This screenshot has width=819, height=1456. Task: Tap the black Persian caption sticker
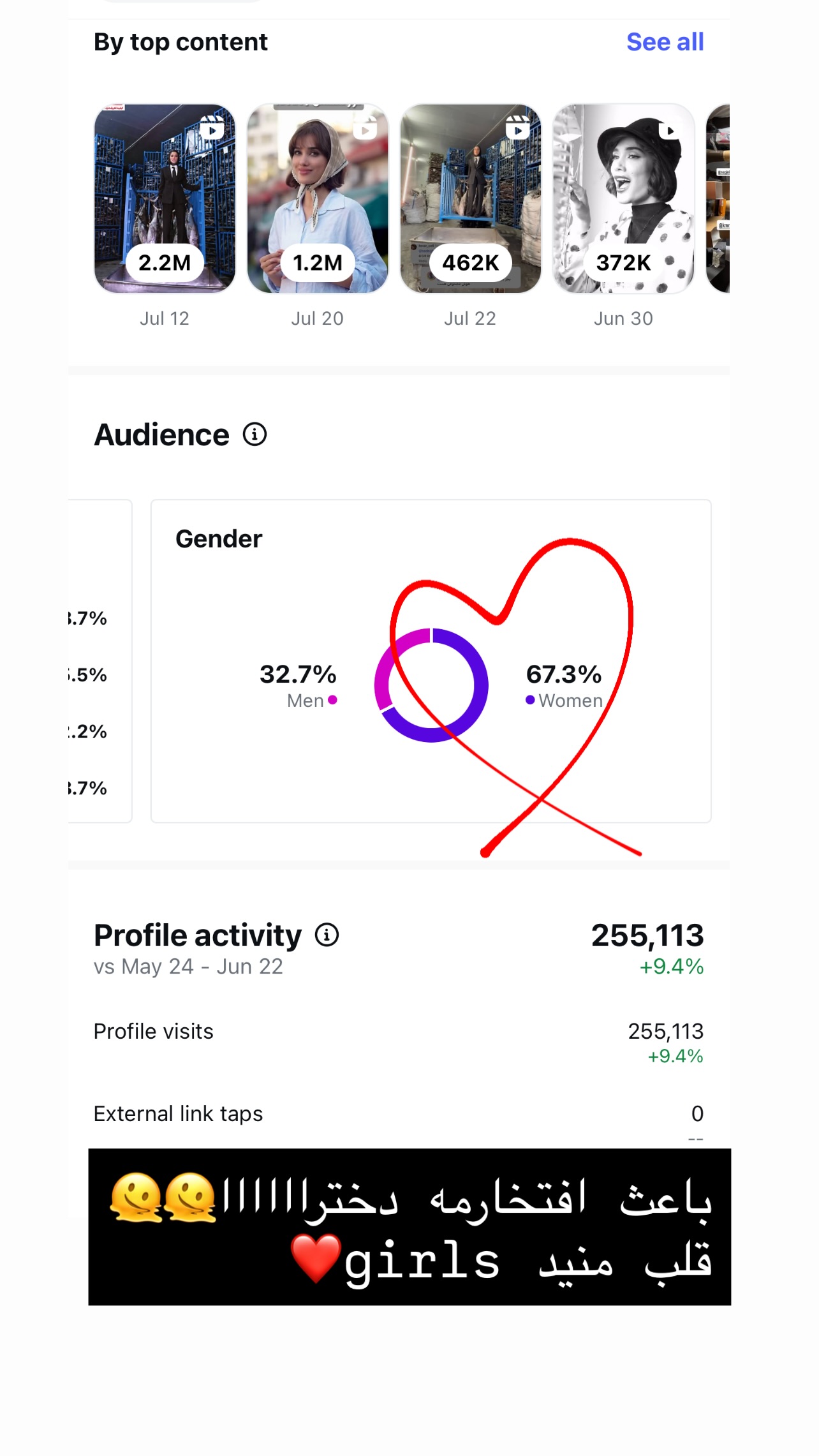point(409,1227)
